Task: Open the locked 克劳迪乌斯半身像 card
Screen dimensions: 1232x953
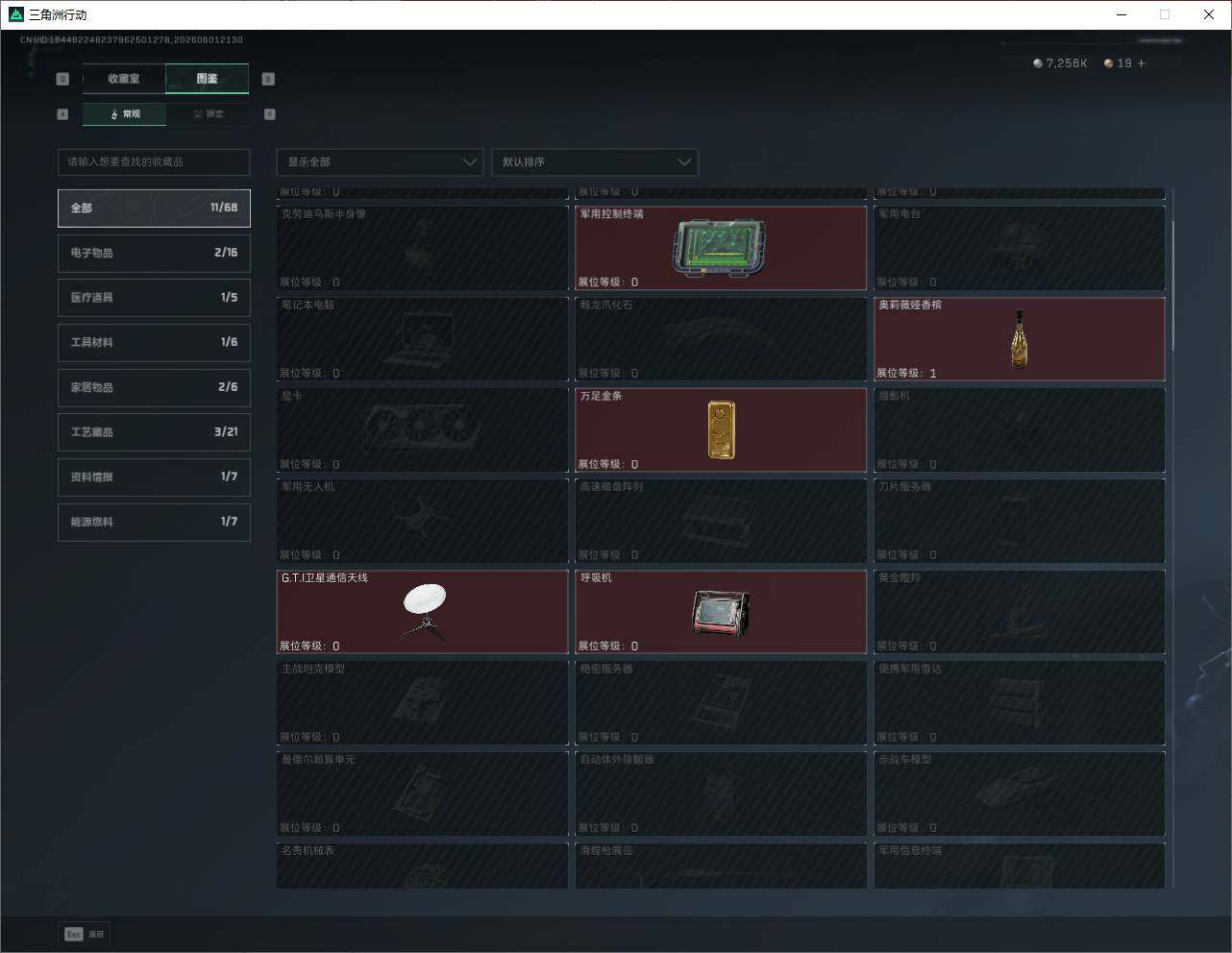Action: coord(422,248)
